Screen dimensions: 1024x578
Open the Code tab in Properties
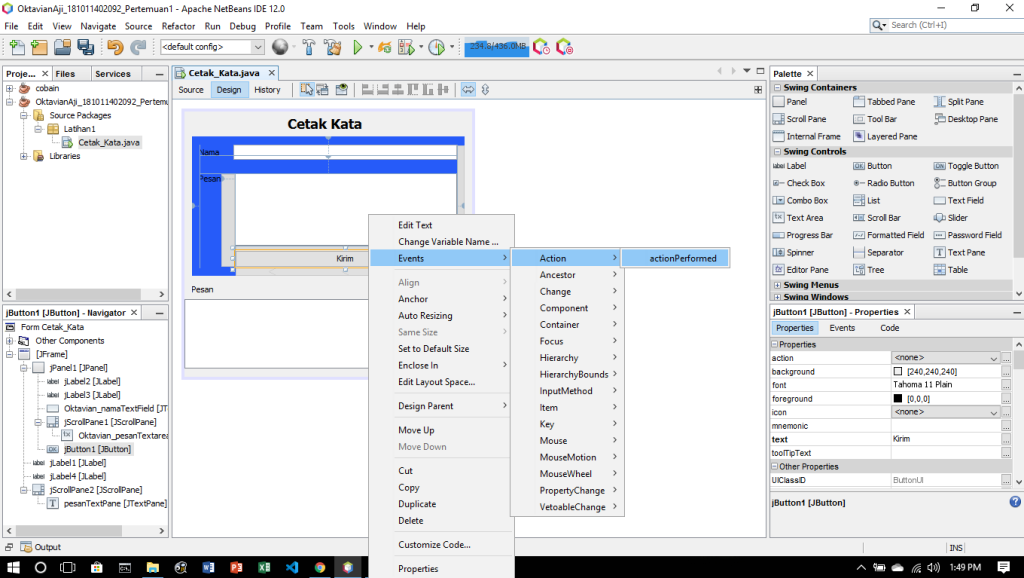point(889,328)
